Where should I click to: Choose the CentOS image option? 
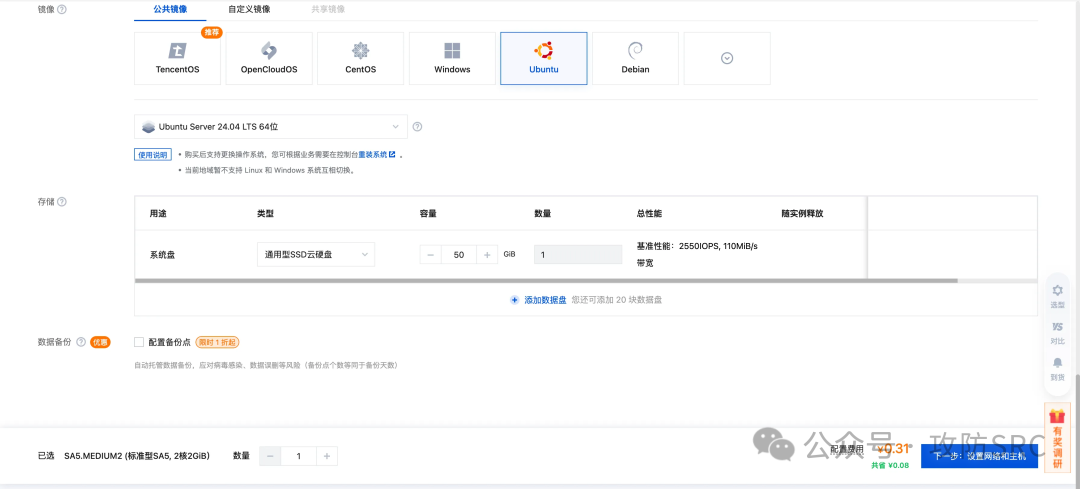click(361, 59)
